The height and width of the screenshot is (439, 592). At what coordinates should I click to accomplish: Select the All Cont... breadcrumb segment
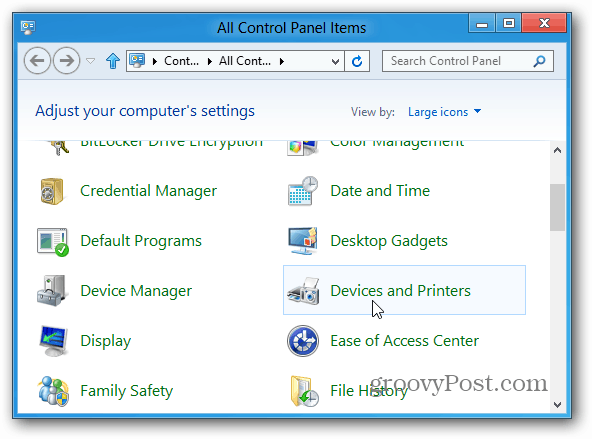(x=245, y=61)
